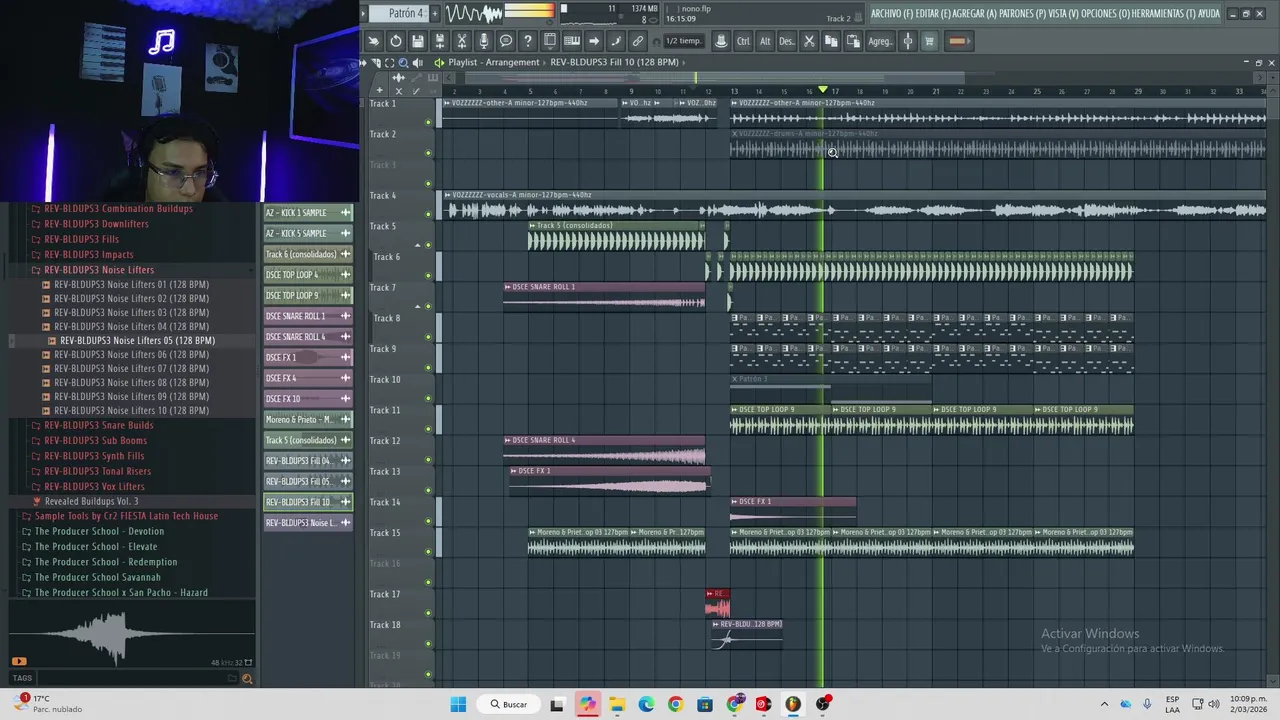The width and height of the screenshot is (1280, 720).
Task: Click the Playlist - Arrangement title
Action: pos(493,62)
